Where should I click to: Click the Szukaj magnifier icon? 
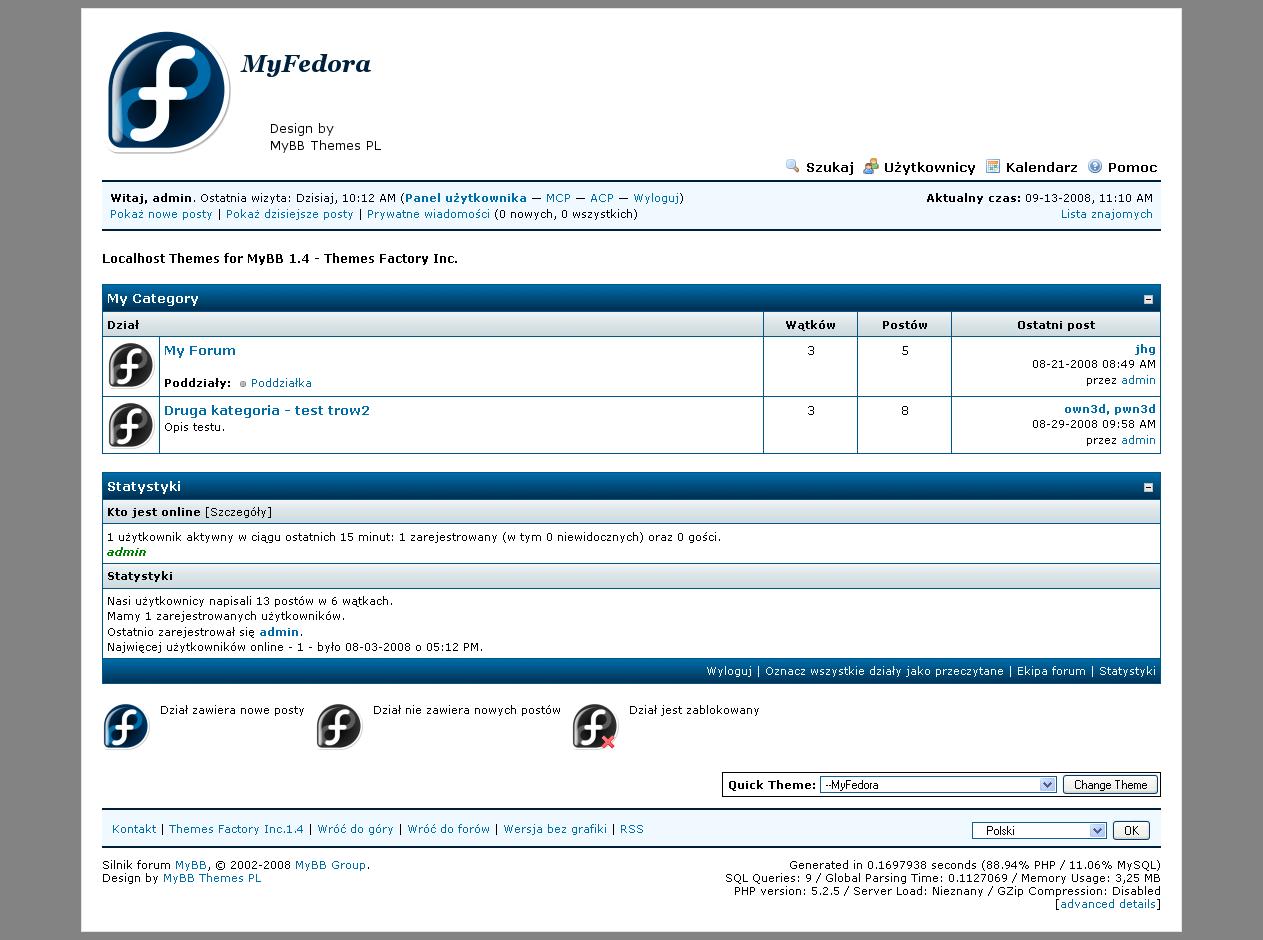[793, 167]
